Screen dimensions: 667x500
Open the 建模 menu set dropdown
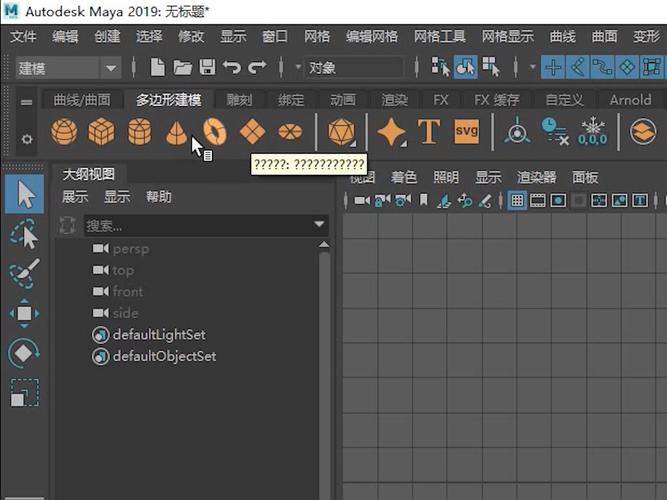pyautogui.click(x=110, y=68)
